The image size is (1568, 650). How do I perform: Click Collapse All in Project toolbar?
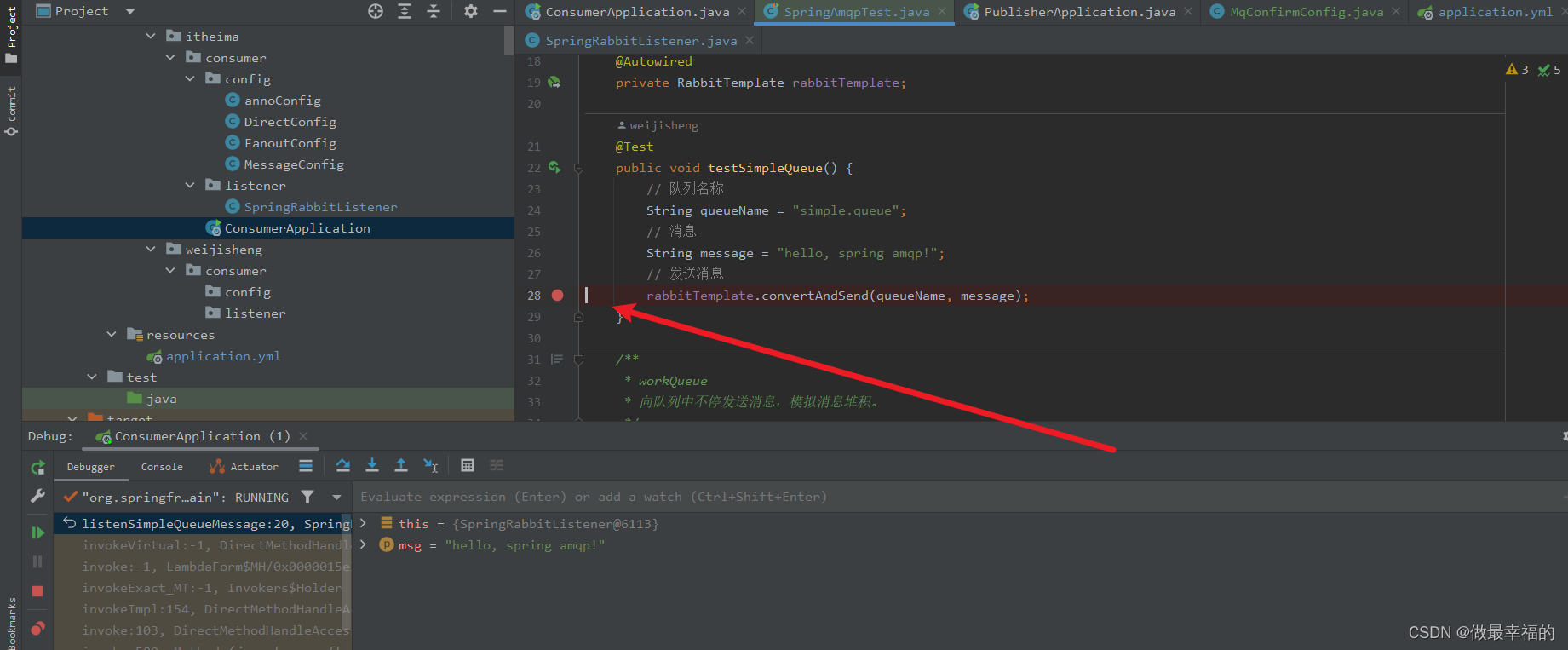point(434,11)
